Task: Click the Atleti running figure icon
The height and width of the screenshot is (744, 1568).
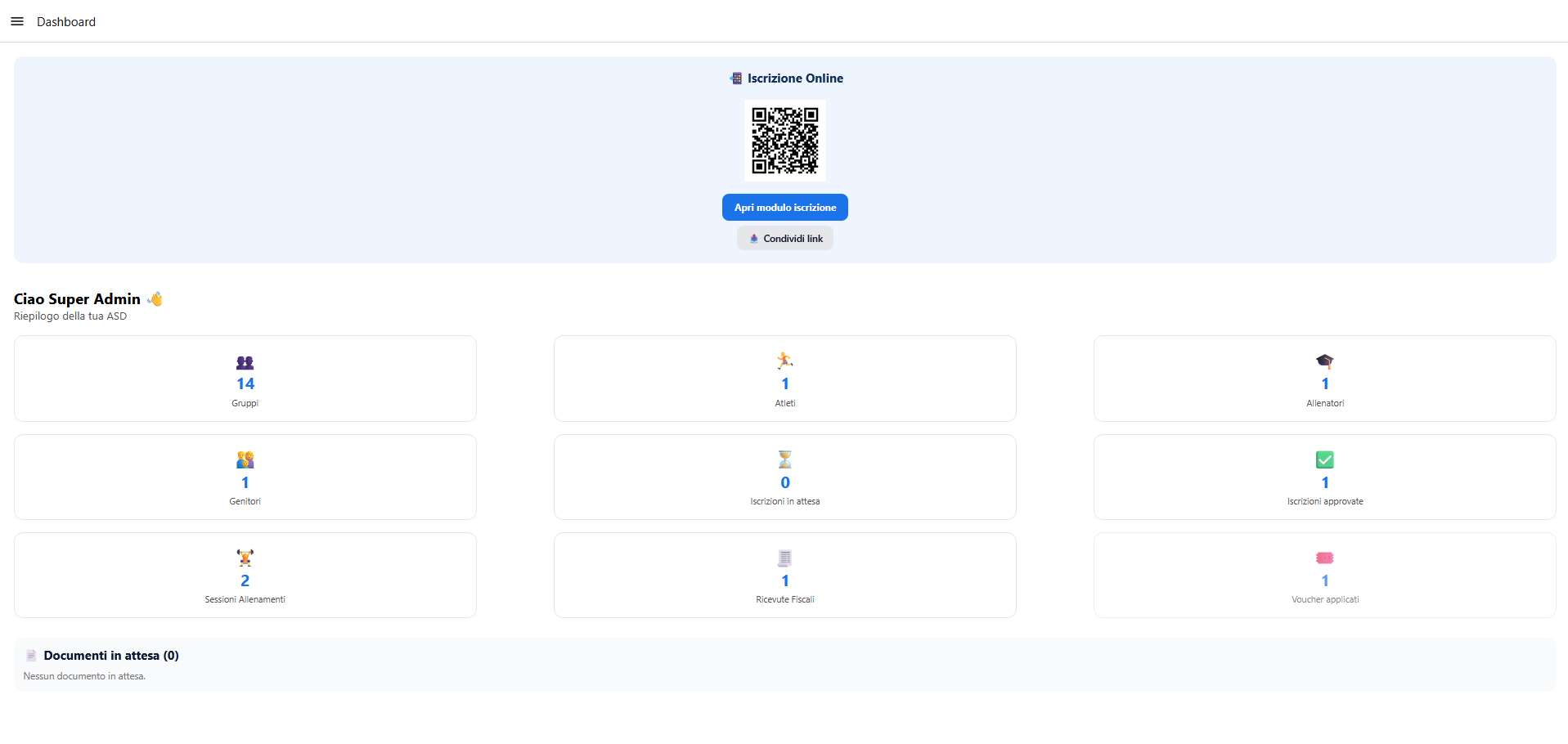Action: point(784,361)
